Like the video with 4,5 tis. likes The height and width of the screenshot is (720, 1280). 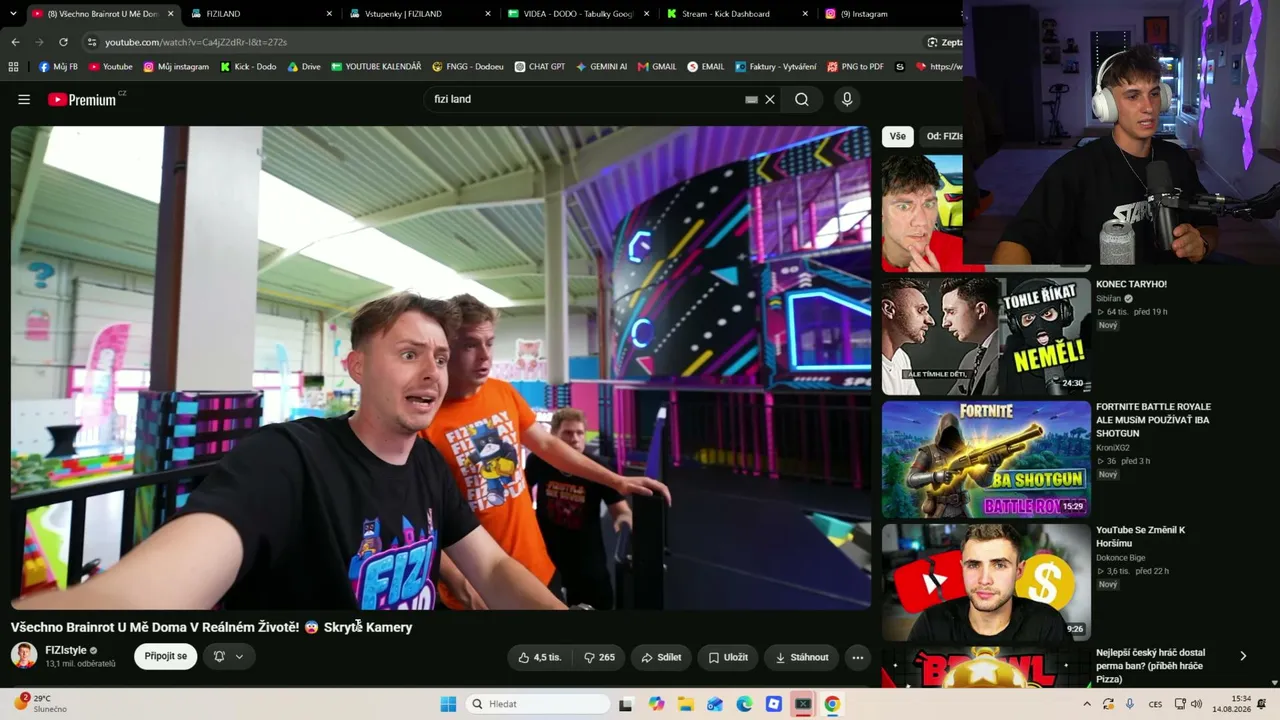tap(540, 657)
